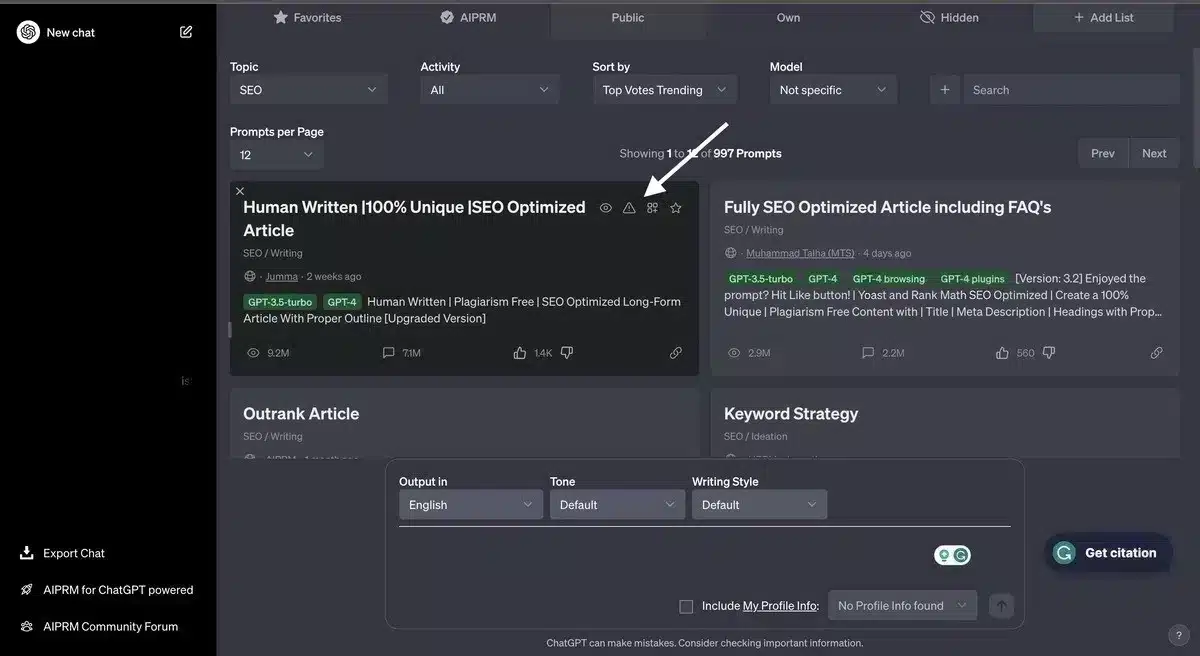Start a new chat with the compose icon
This screenshot has width=1200, height=656.
pos(186,32)
